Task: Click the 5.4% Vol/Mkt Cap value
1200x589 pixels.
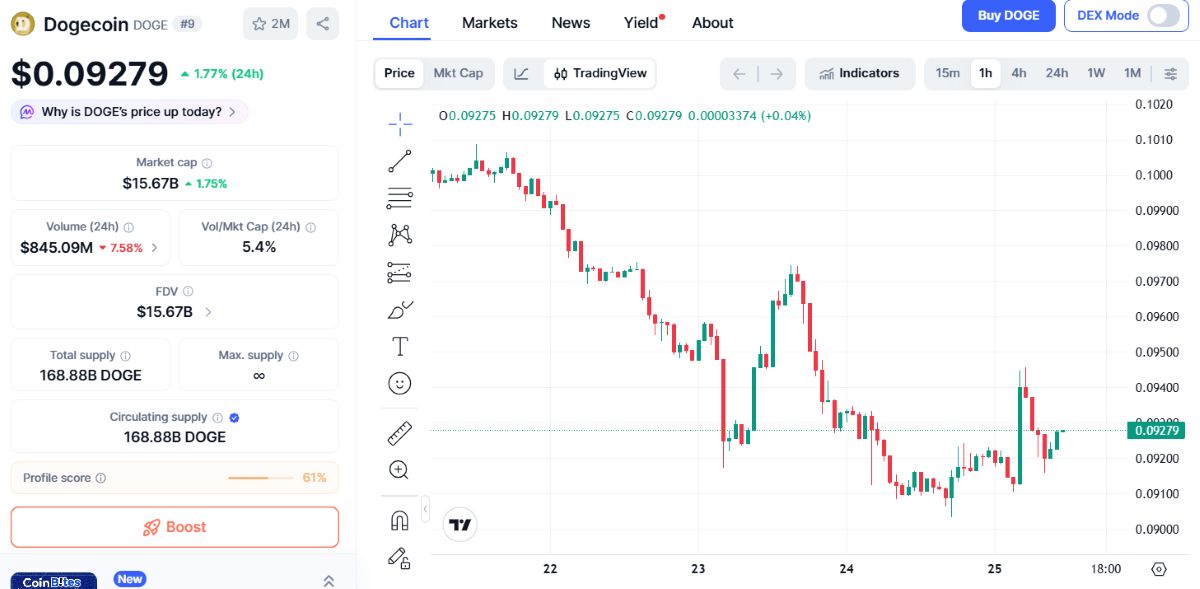Action: tap(259, 247)
